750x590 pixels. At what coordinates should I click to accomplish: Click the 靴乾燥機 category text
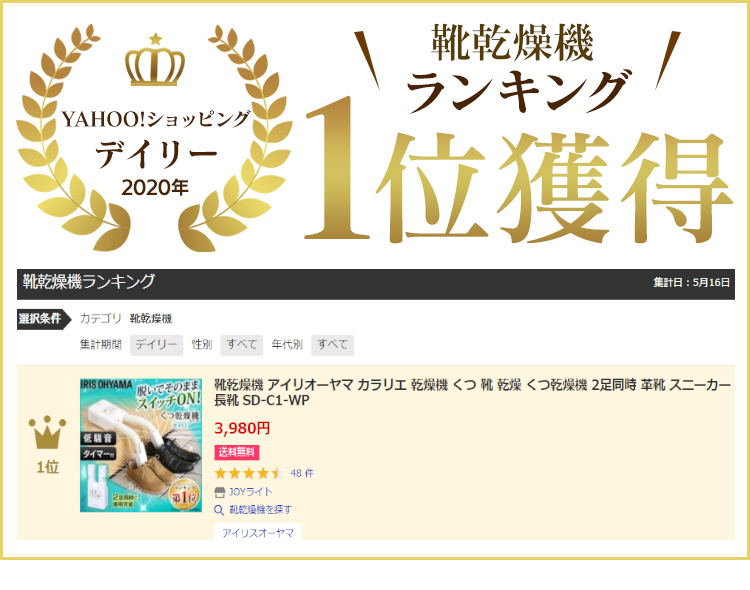click(x=151, y=319)
